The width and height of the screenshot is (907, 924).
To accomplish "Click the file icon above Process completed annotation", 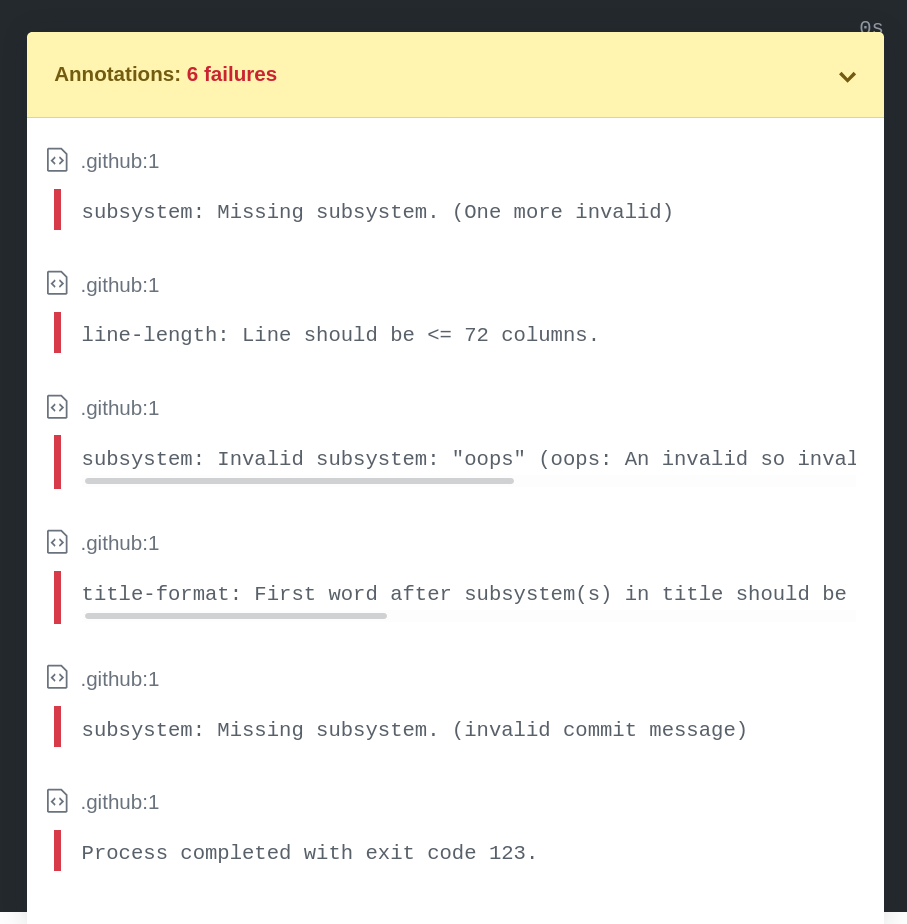I will point(57,801).
